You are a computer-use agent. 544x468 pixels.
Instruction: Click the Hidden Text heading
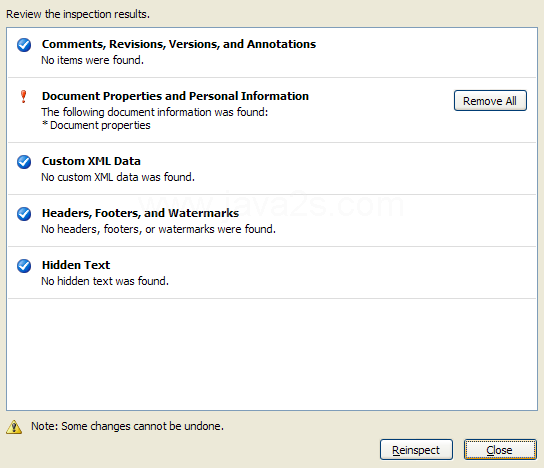76,265
